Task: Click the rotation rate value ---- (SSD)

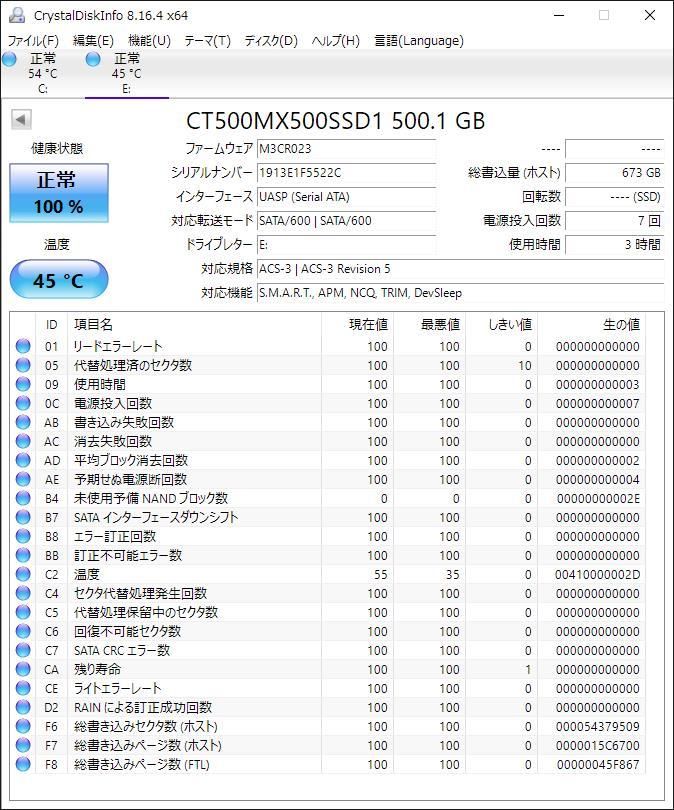Action: click(x=615, y=197)
